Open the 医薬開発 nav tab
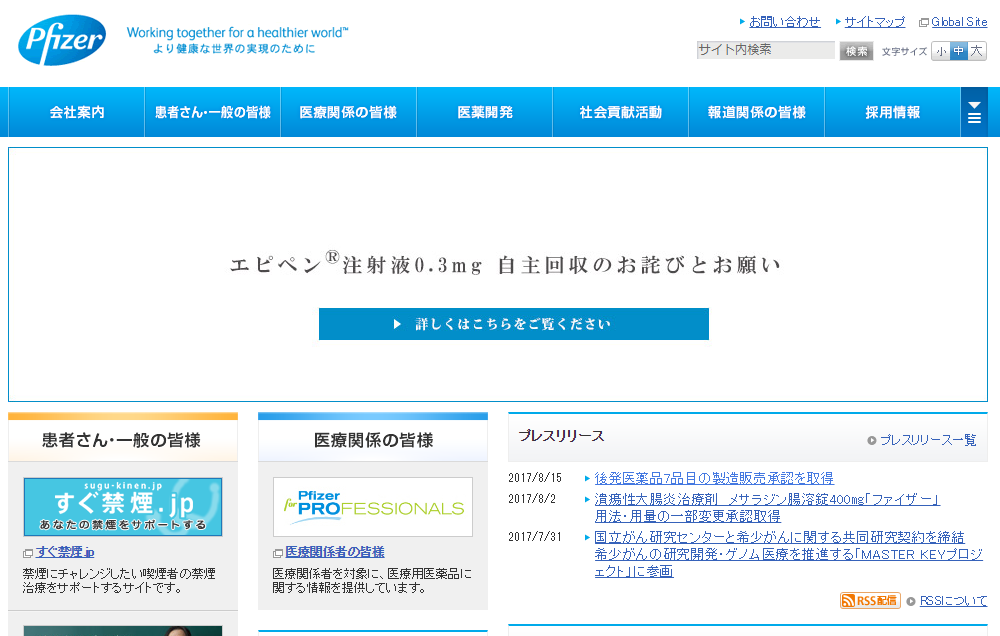Screen dimensions: 1000x636 tap(485, 112)
